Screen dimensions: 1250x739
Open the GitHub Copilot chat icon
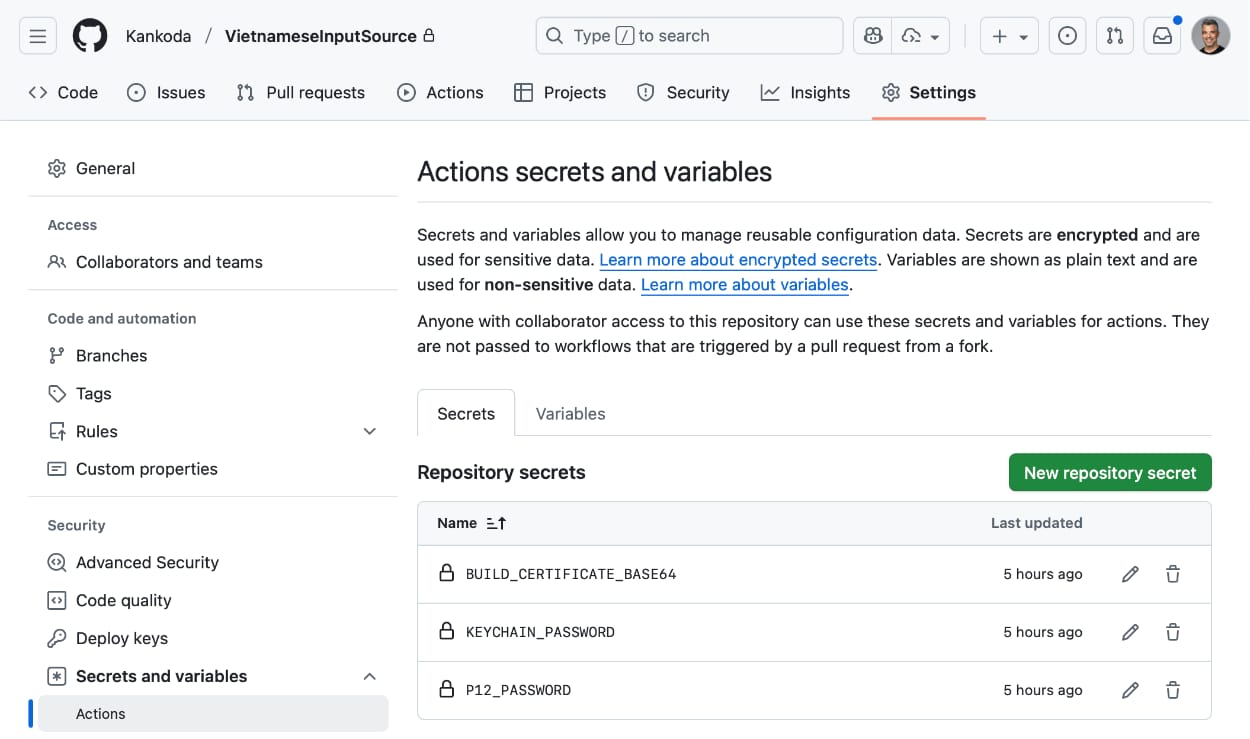click(871, 35)
